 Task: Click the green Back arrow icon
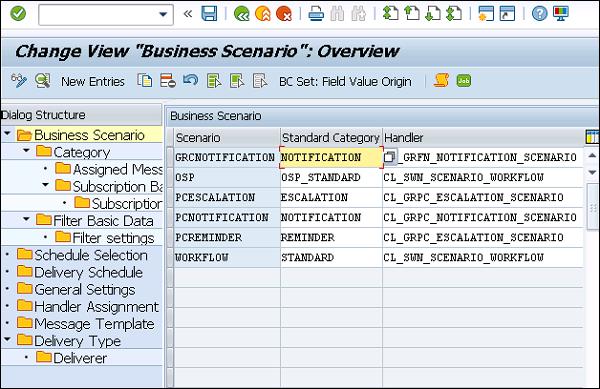coord(241,14)
